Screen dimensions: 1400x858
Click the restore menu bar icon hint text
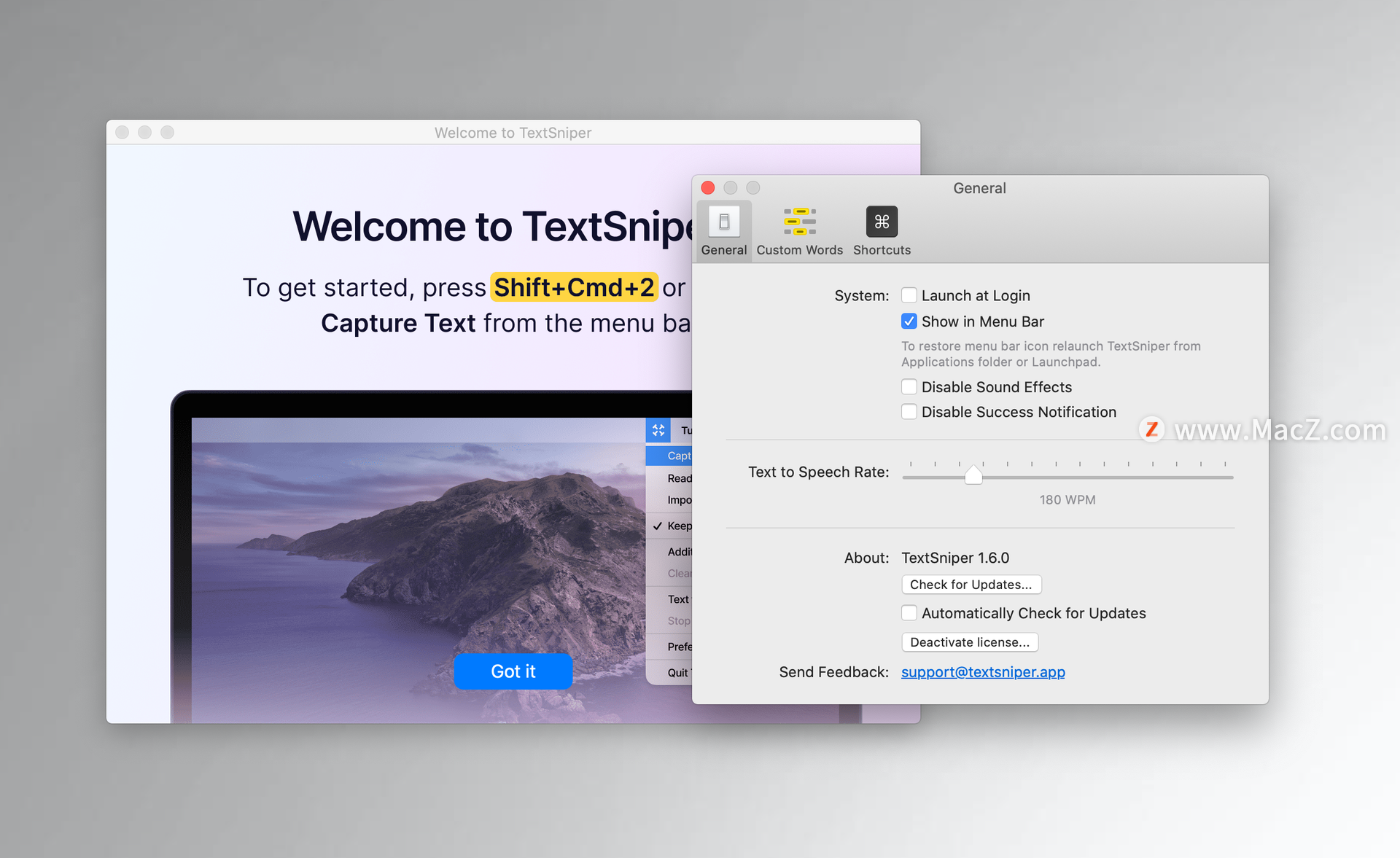click(1051, 354)
